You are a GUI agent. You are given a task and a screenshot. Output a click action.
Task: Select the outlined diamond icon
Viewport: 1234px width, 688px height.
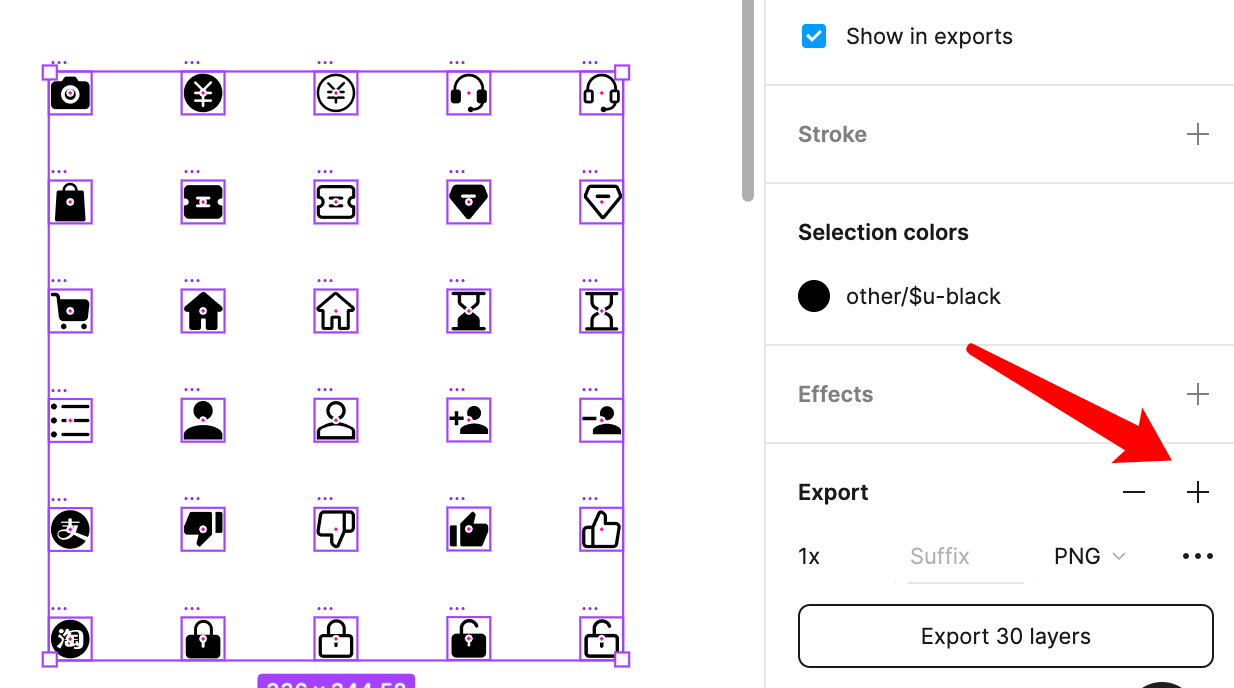[601, 202]
